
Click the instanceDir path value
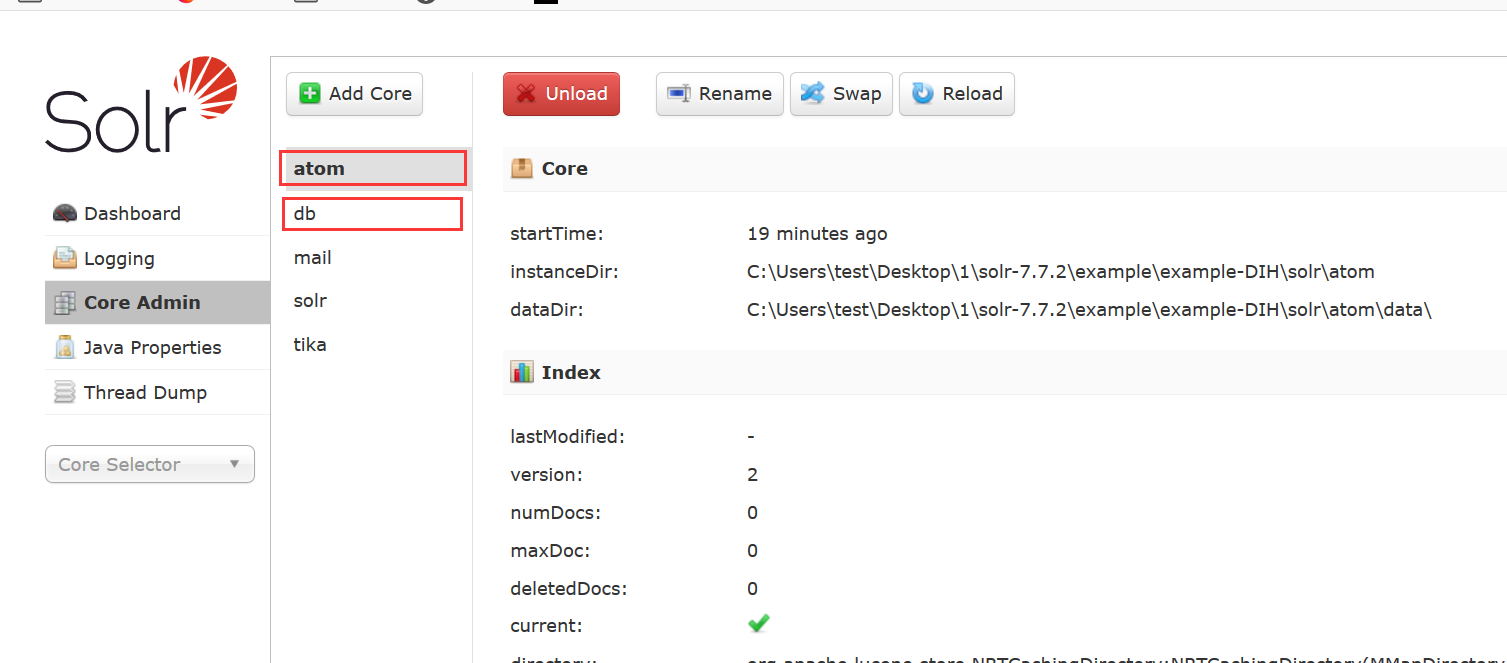pyautogui.click(x=1061, y=271)
